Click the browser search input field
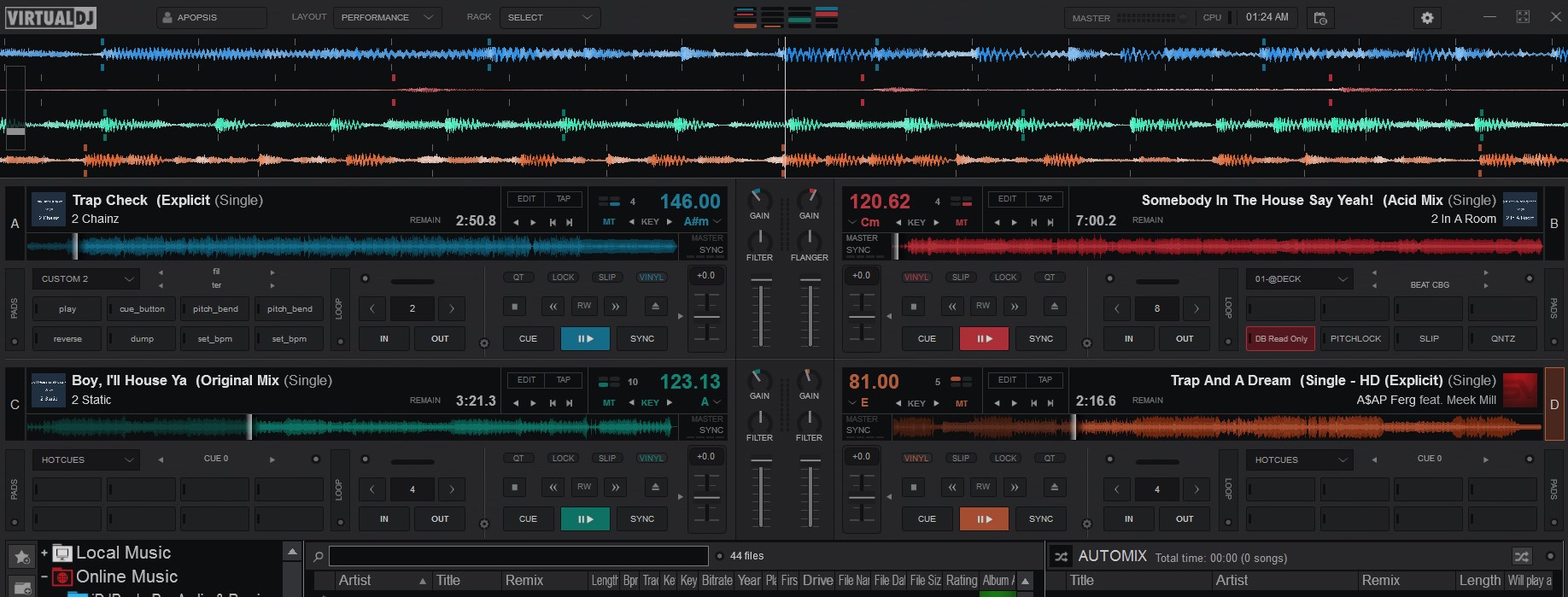Screen dimensions: 1568x597 (x=518, y=556)
